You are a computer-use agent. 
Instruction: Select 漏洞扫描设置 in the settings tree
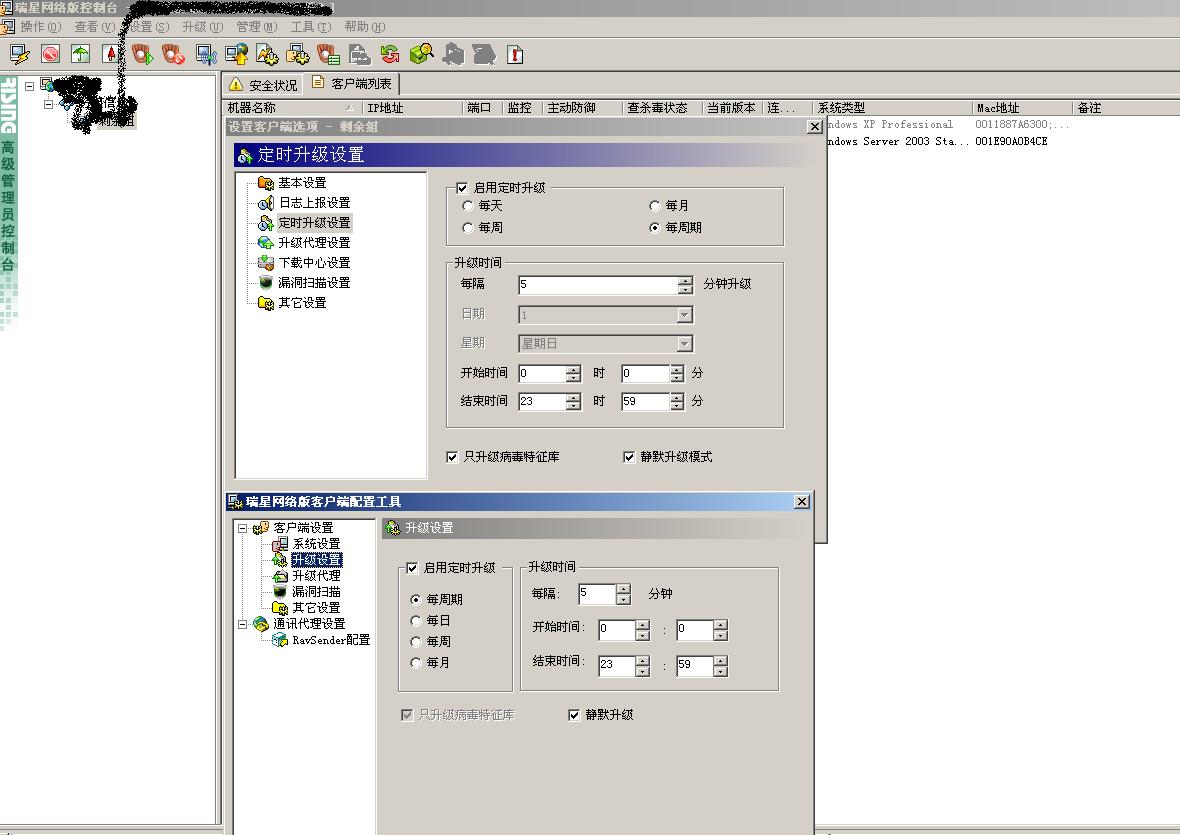coord(314,283)
